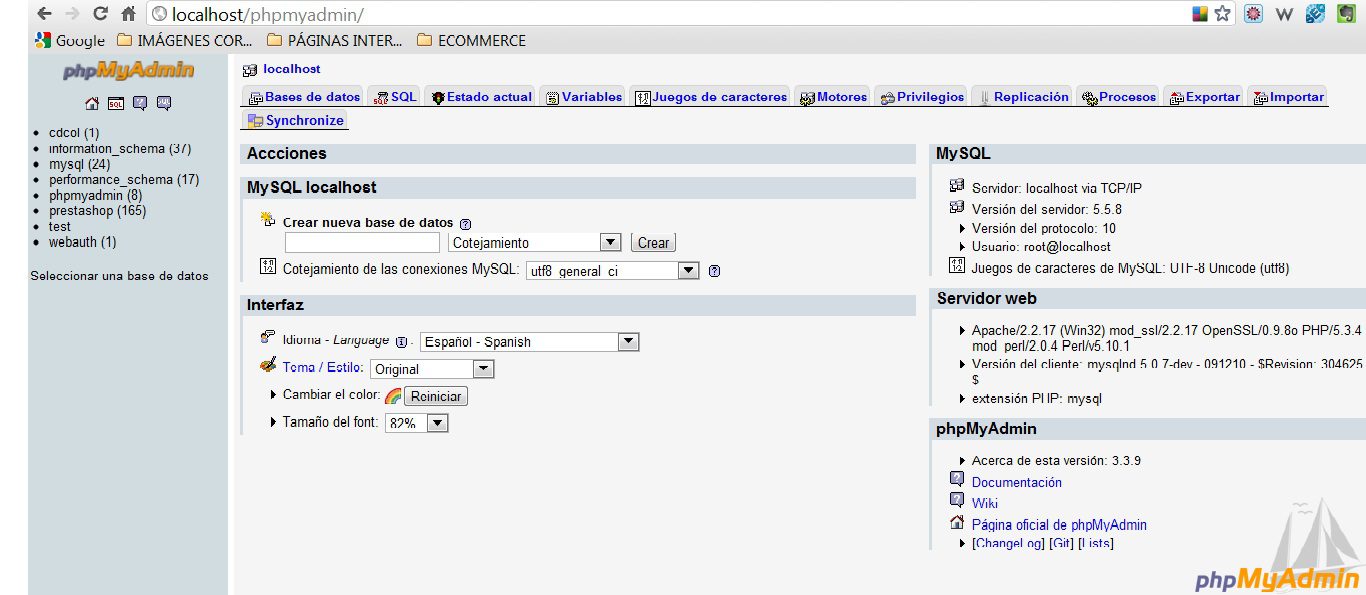Open the sidebar SQL query window icon
This screenshot has height=595, width=1366.
pyautogui.click(x=116, y=103)
